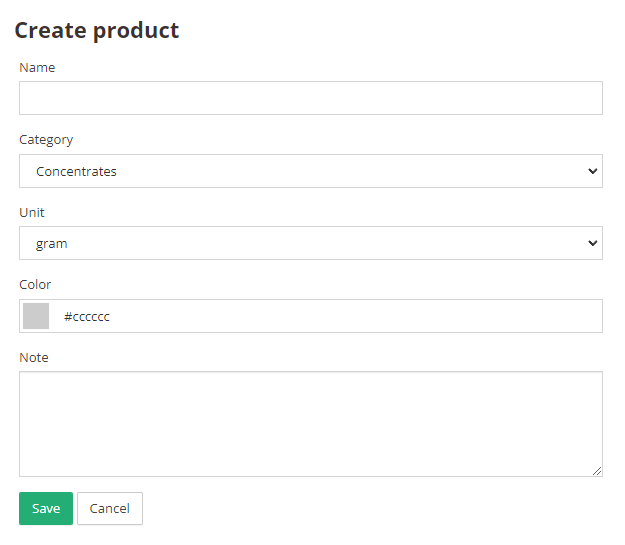The height and width of the screenshot is (545, 625).
Task: Click the 'gram' selected value text
Action: point(51,244)
